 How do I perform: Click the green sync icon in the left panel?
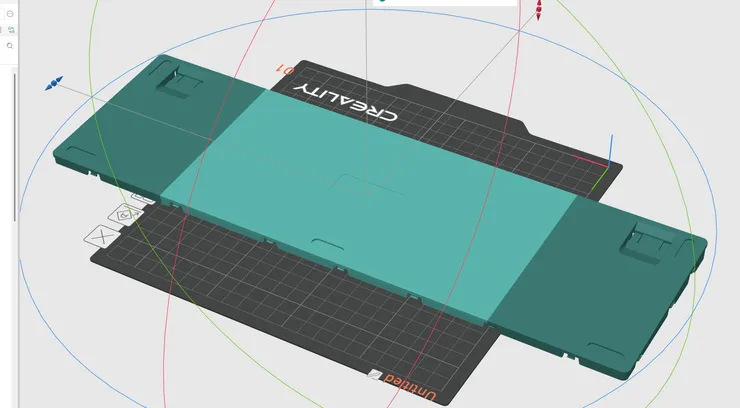coord(11,30)
